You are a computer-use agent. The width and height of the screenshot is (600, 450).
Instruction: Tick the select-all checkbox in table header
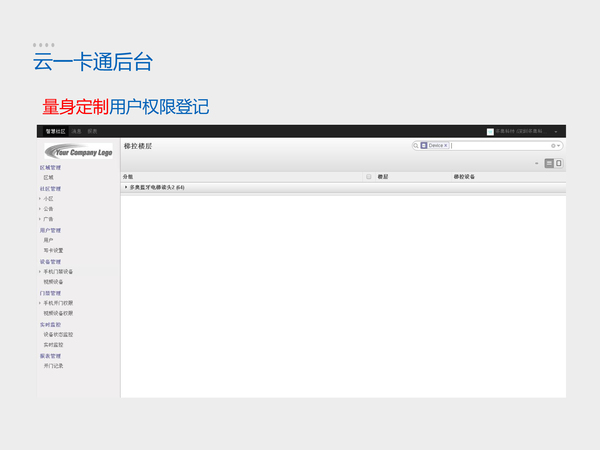point(368,177)
